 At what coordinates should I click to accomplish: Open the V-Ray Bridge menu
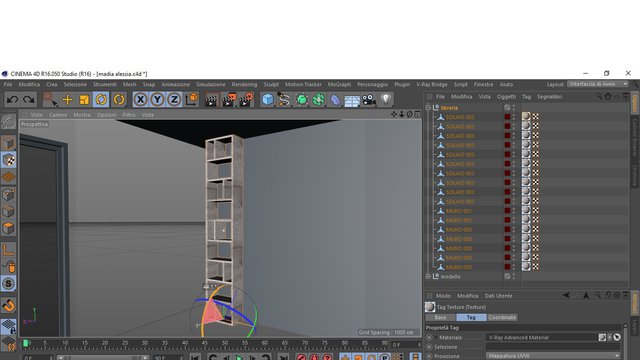tap(432, 84)
